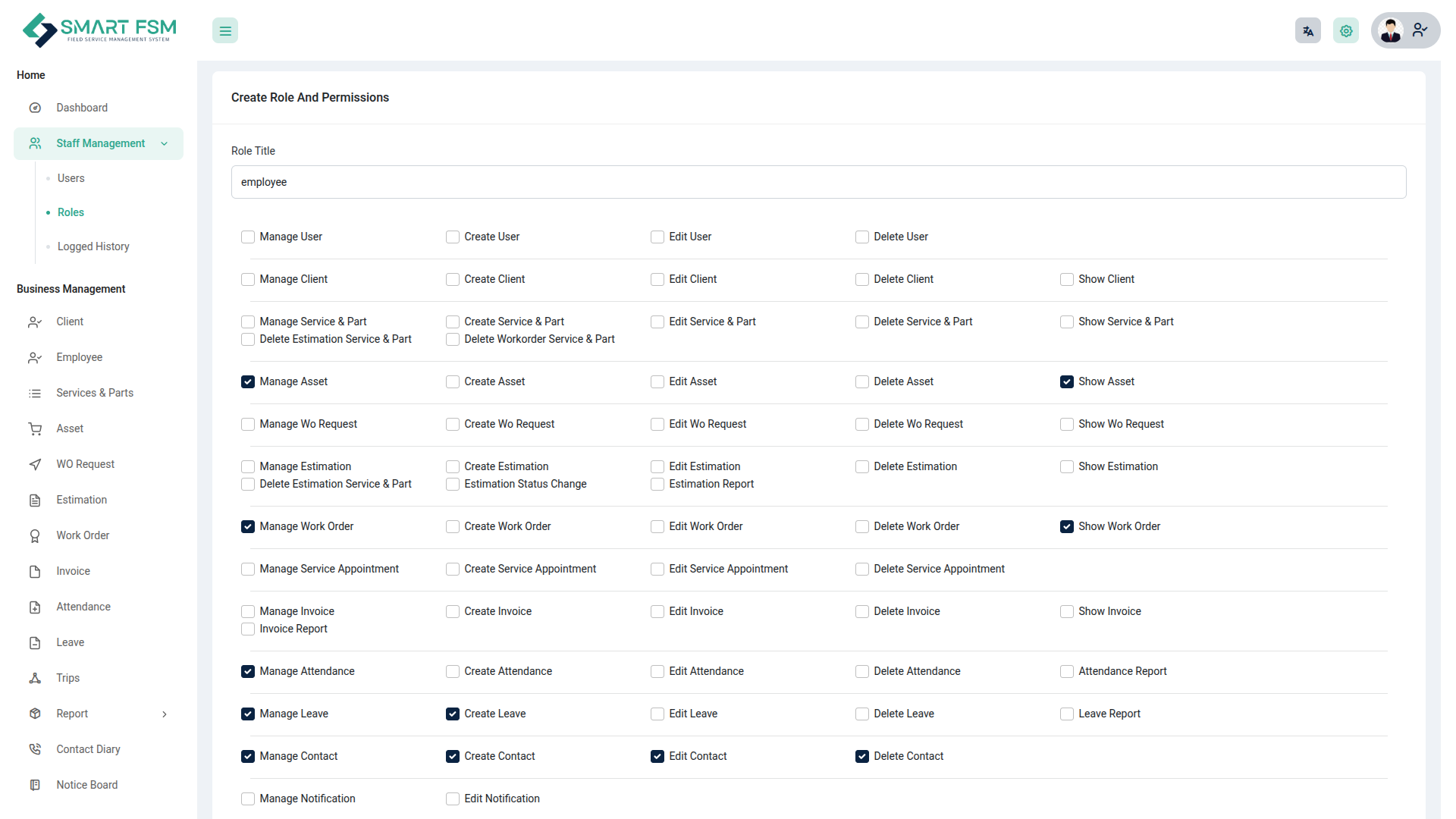
Task: Click the Contact Diary phone icon
Action: coord(35,750)
